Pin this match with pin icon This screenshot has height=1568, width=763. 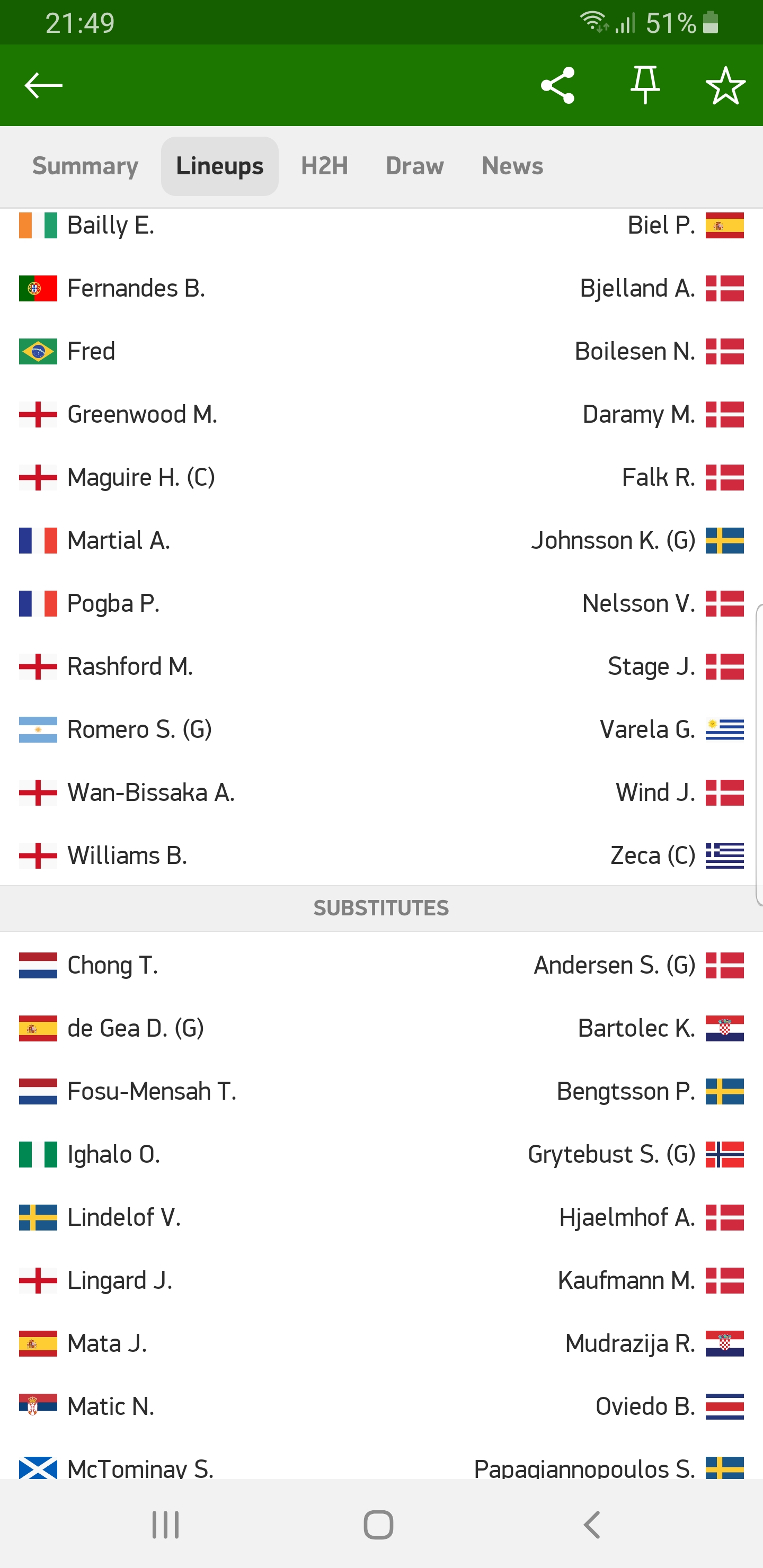point(645,85)
